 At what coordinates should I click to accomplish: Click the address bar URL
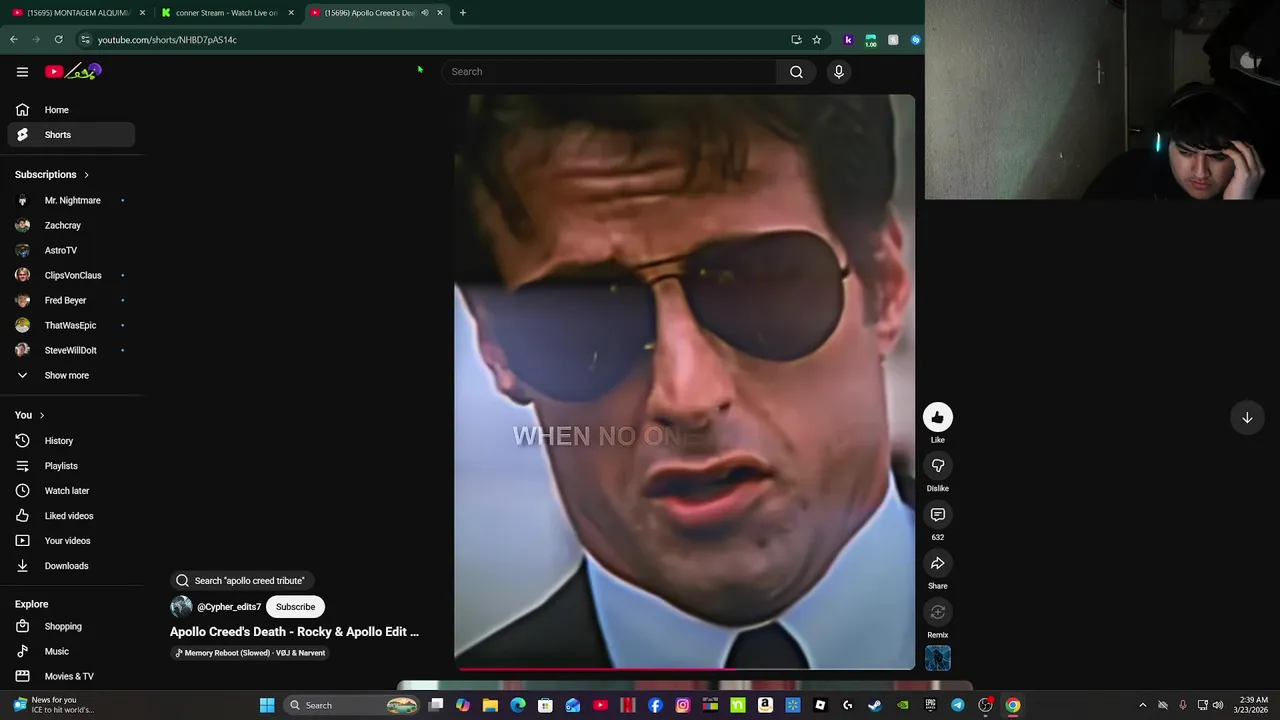pos(167,40)
